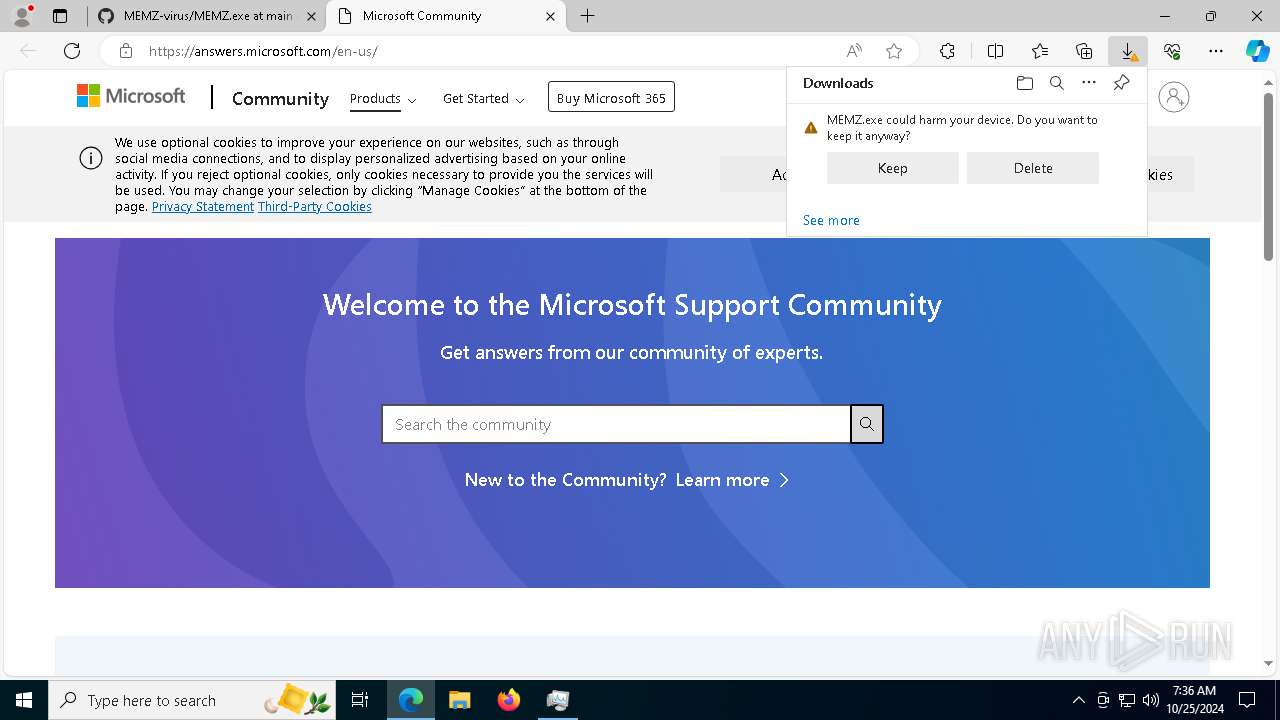Add this page to favorites star
The image size is (1280, 720).
(x=894, y=51)
